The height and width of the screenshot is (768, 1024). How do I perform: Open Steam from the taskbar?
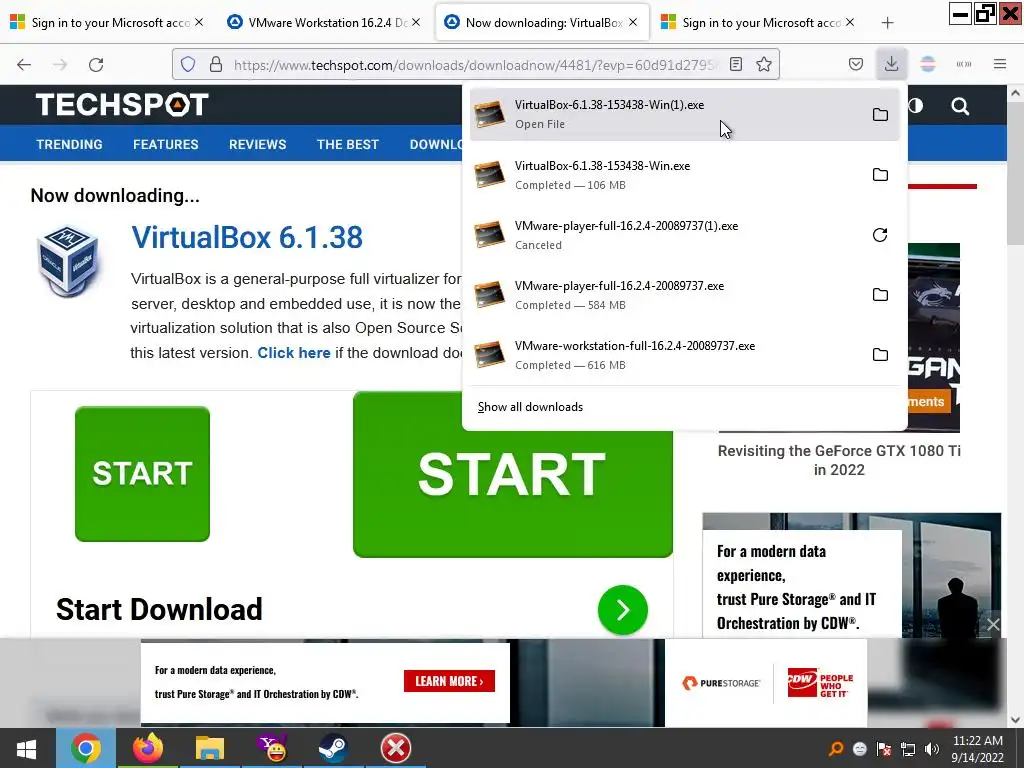pos(334,748)
